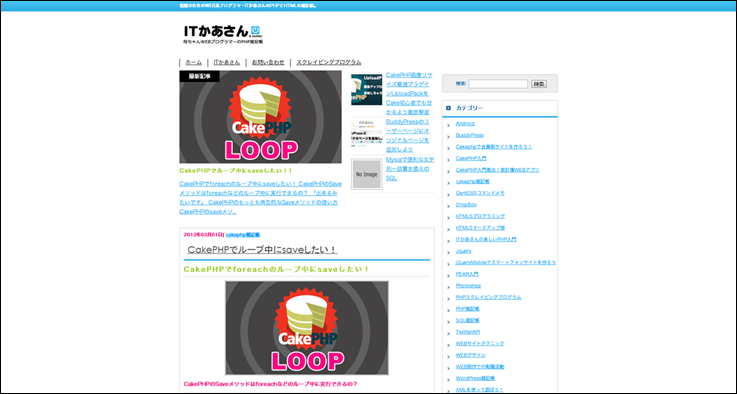Open the Android category
737x394 pixels.
pos(465,124)
